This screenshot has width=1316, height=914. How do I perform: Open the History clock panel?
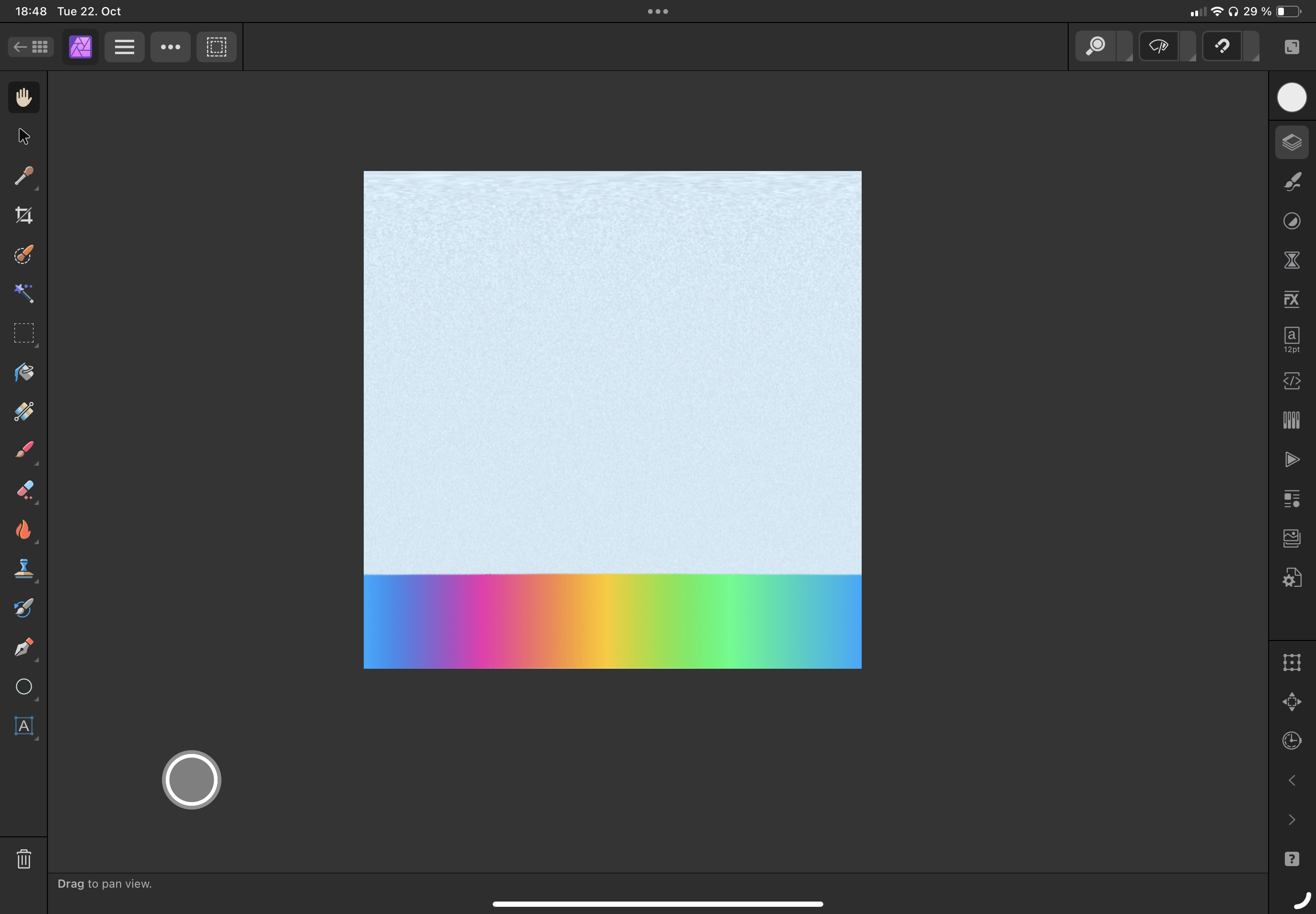point(1292,741)
